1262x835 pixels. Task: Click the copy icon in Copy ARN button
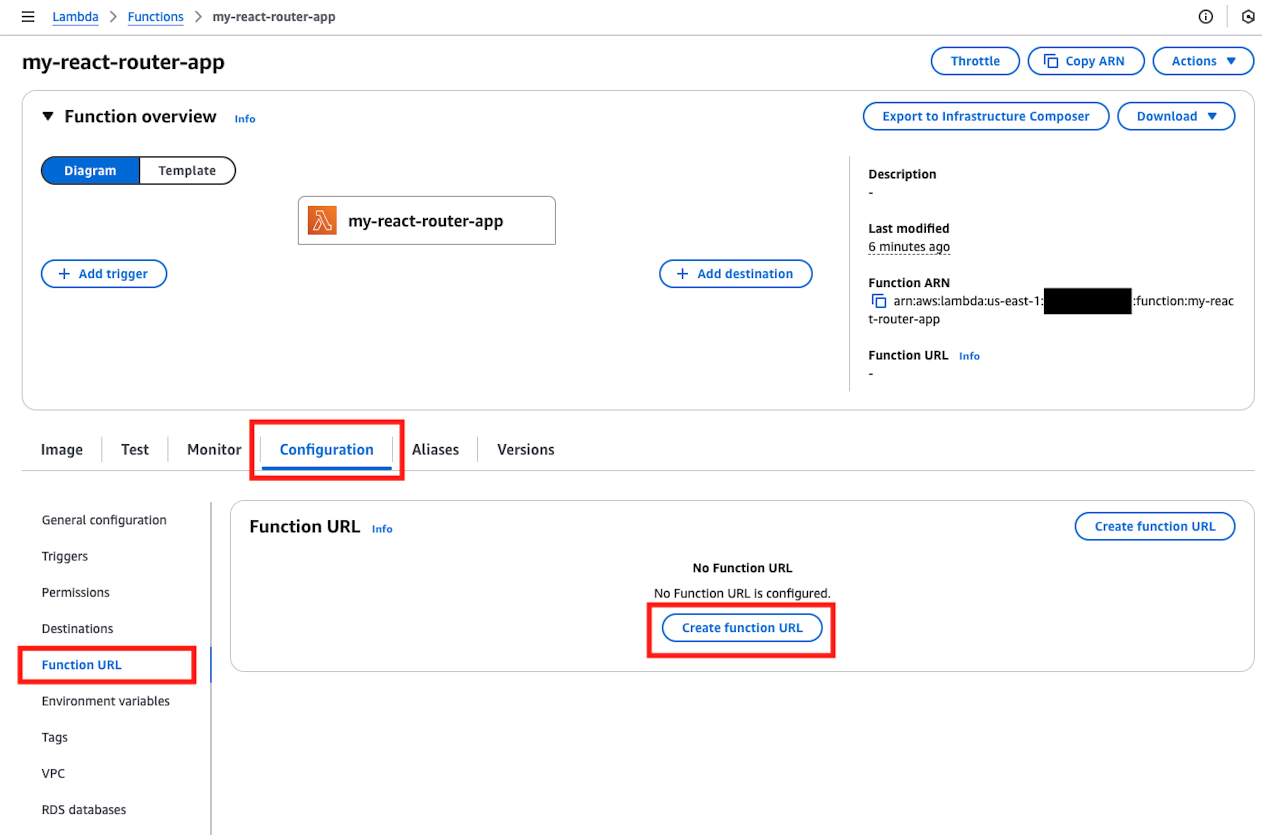(1051, 61)
